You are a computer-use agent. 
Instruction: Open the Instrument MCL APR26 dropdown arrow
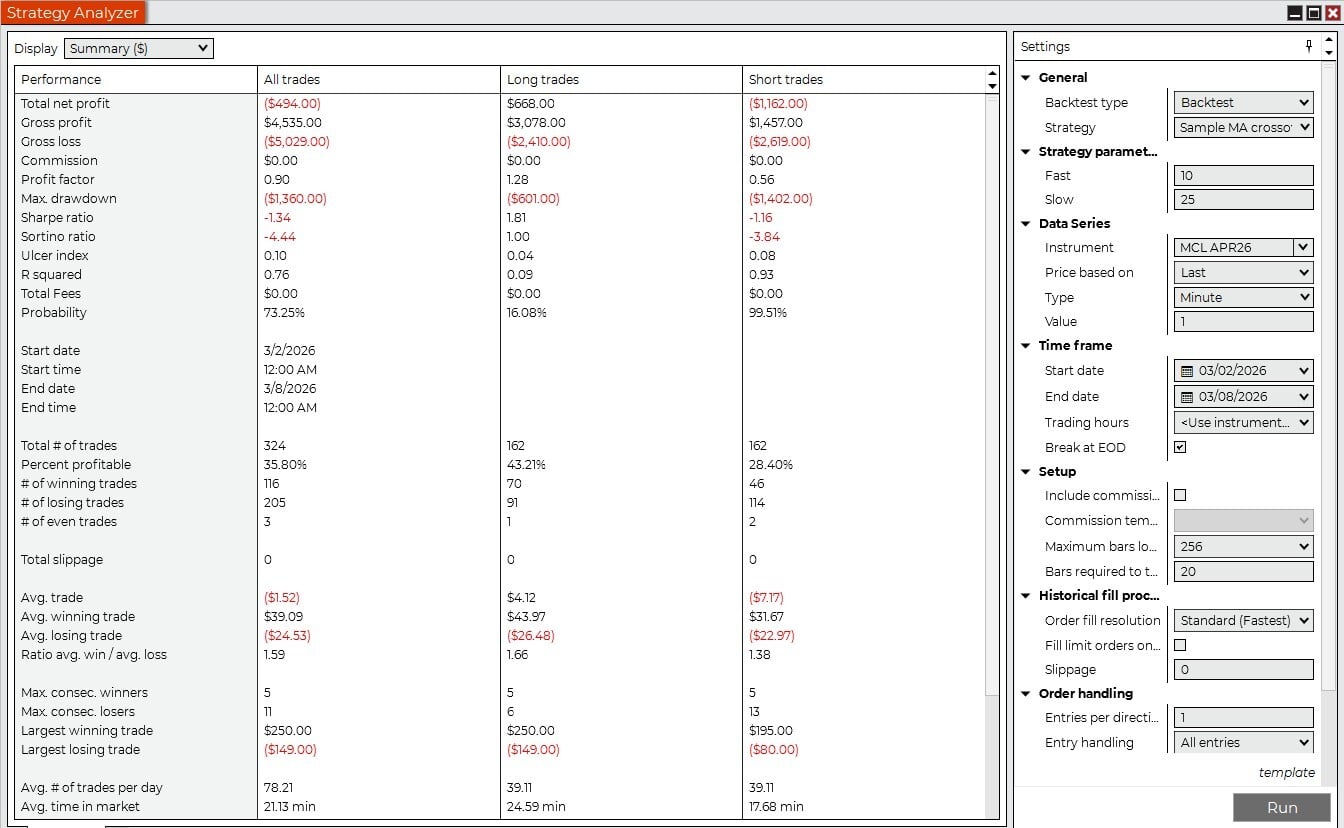click(1303, 247)
